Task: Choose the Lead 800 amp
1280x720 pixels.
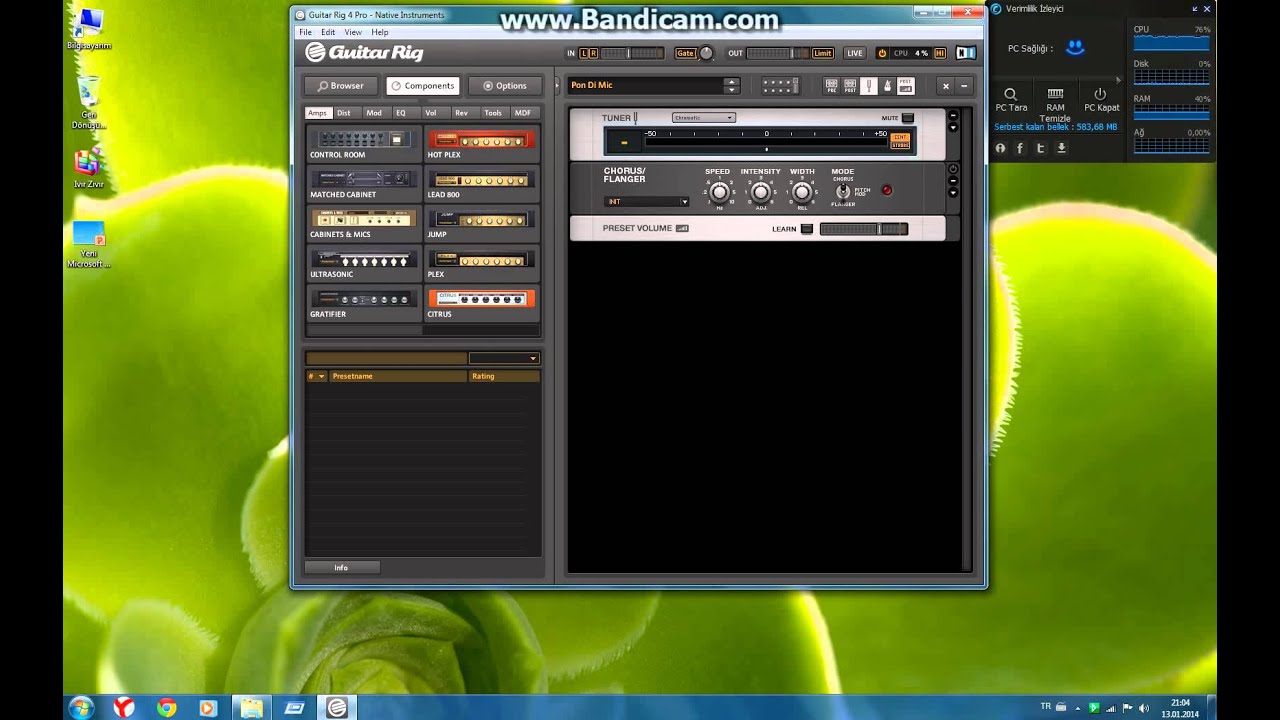Action: tap(481, 184)
